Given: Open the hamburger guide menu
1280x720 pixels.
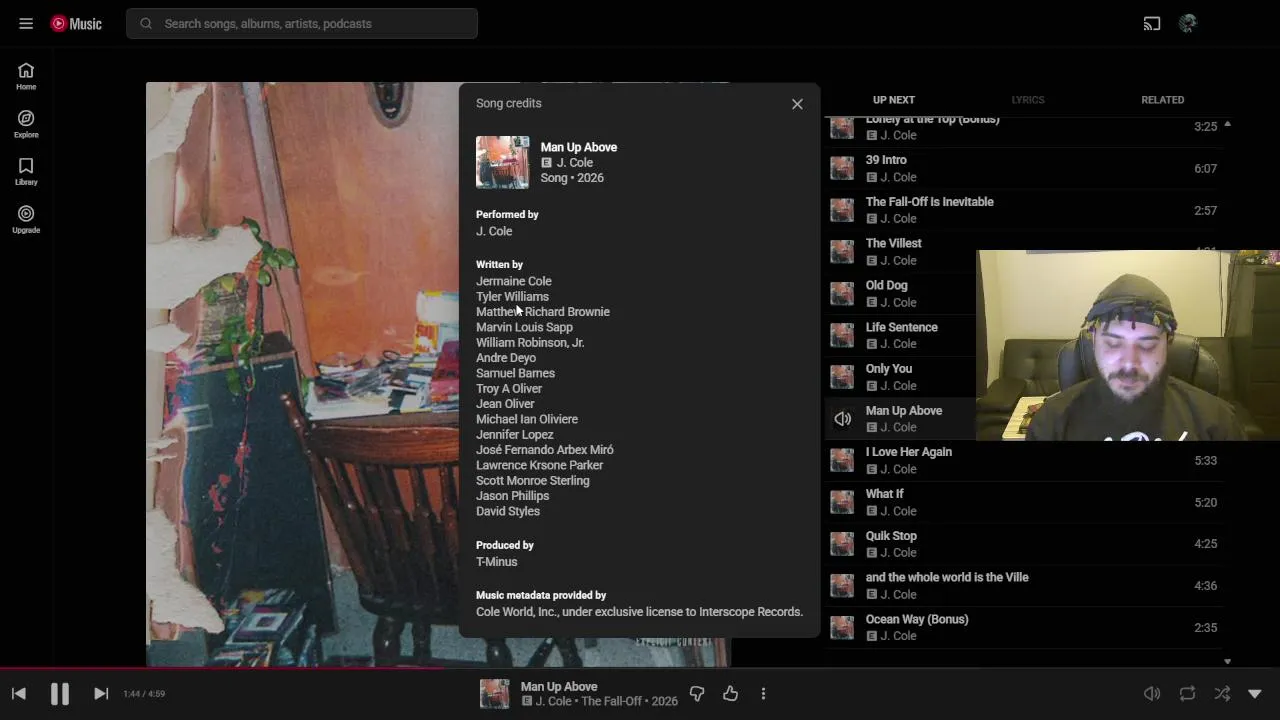Looking at the screenshot, I should coord(26,23).
